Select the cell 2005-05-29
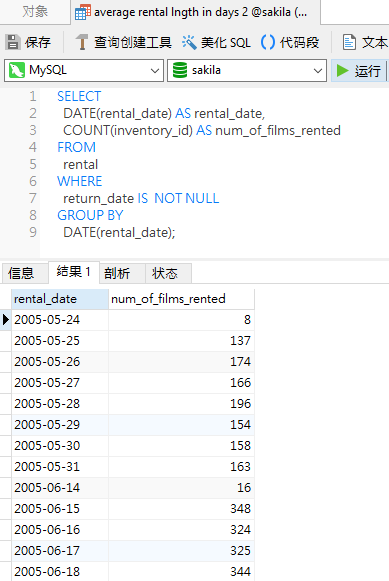 coord(60,425)
